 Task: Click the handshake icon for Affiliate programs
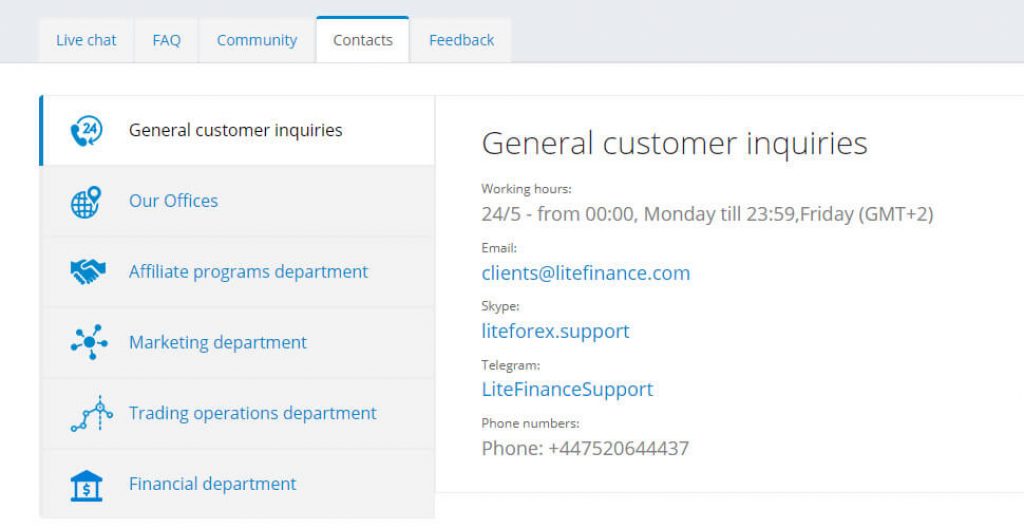click(x=87, y=272)
